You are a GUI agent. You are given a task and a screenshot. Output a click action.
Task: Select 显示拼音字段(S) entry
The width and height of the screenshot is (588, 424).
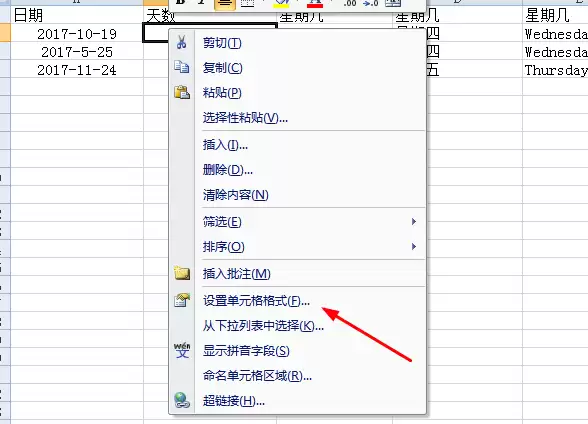[x=246, y=351]
